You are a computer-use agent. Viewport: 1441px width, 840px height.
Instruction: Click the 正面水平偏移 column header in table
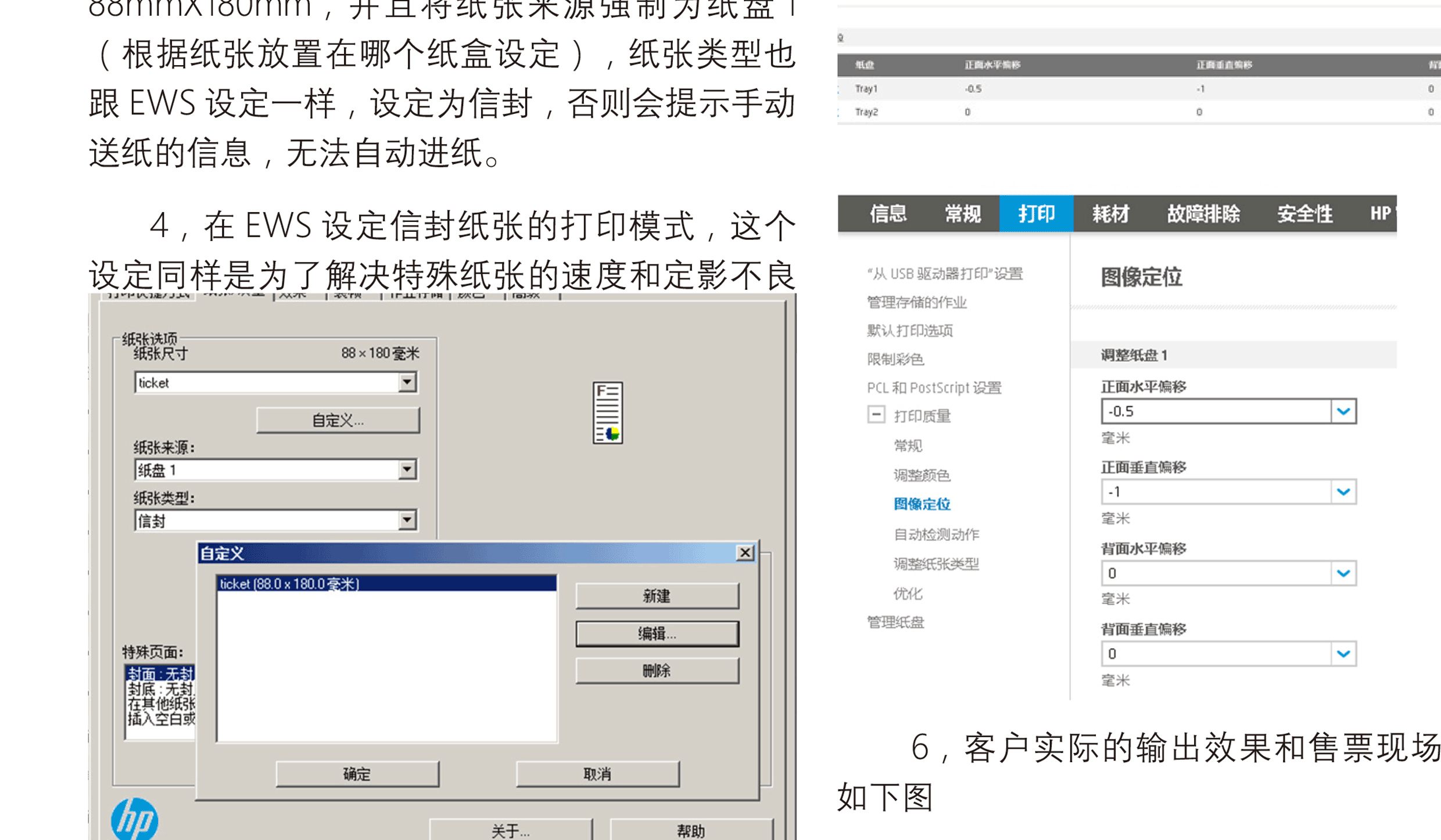point(992,65)
